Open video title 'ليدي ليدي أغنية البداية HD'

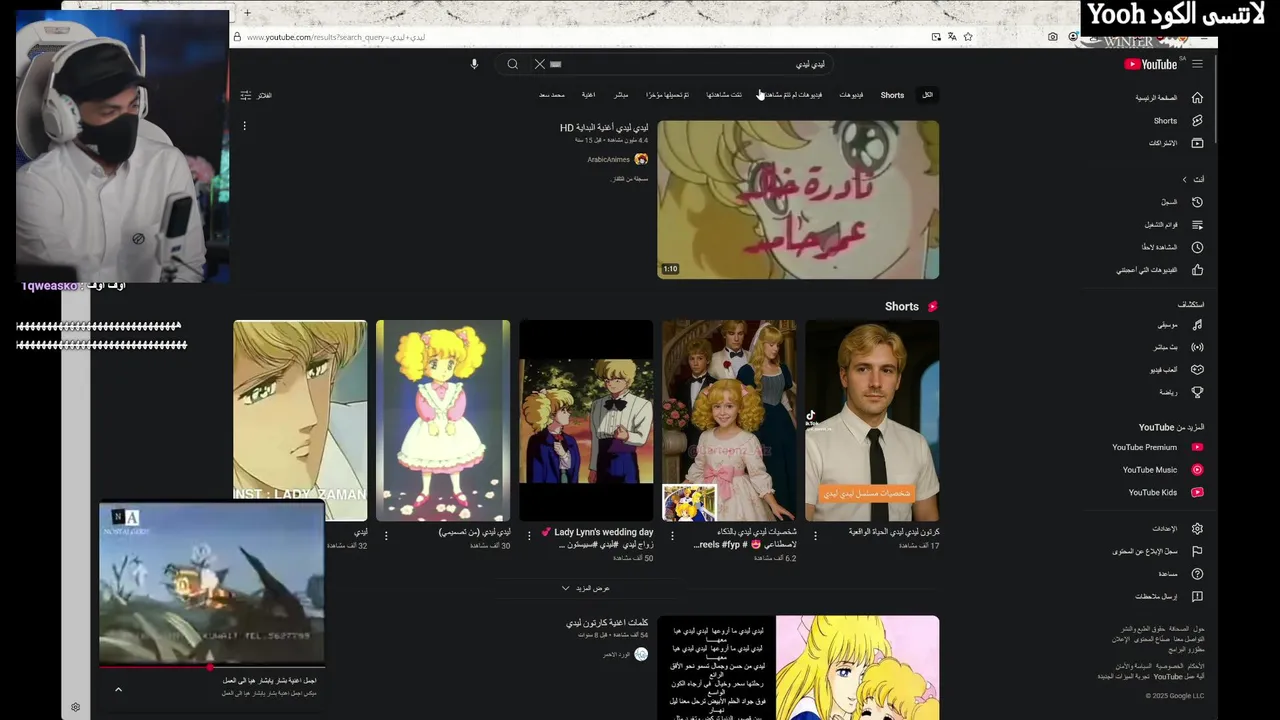point(604,128)
